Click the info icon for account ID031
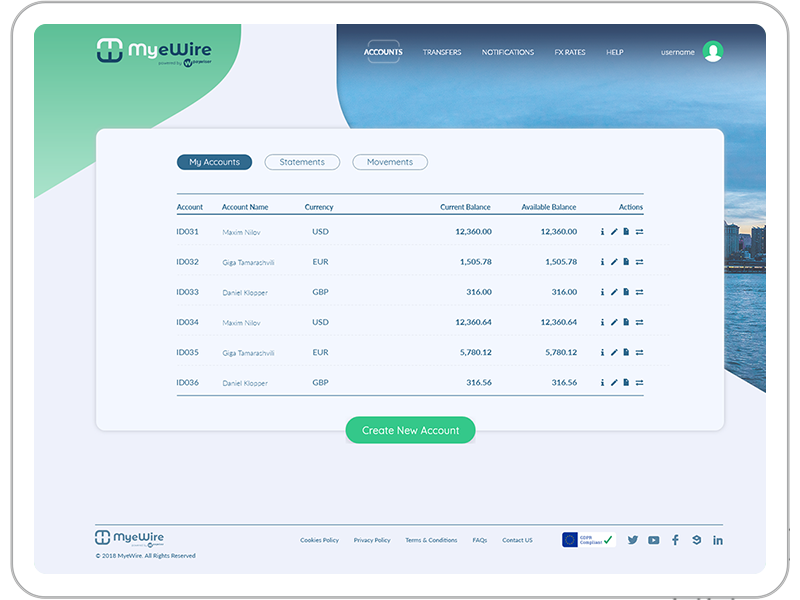 (x=602, y=232)
